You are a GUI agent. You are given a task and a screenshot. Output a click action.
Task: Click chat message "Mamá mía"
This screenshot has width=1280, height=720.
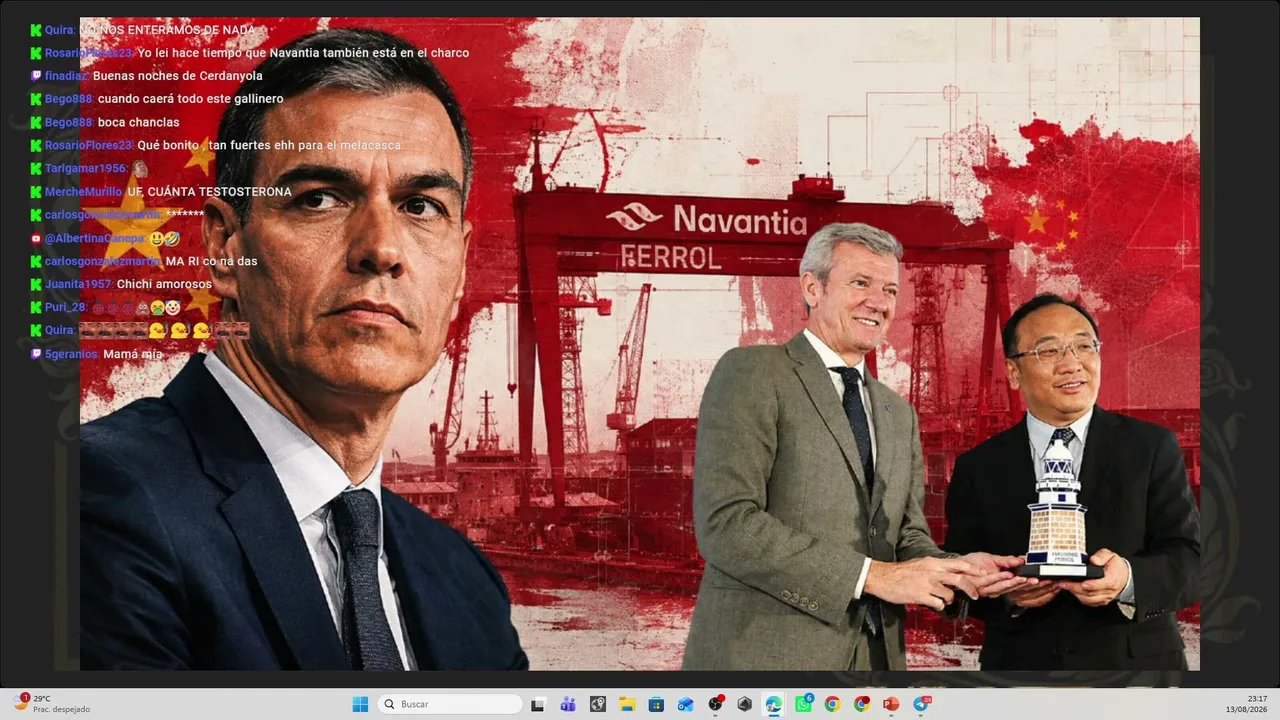tap(132, 354)
